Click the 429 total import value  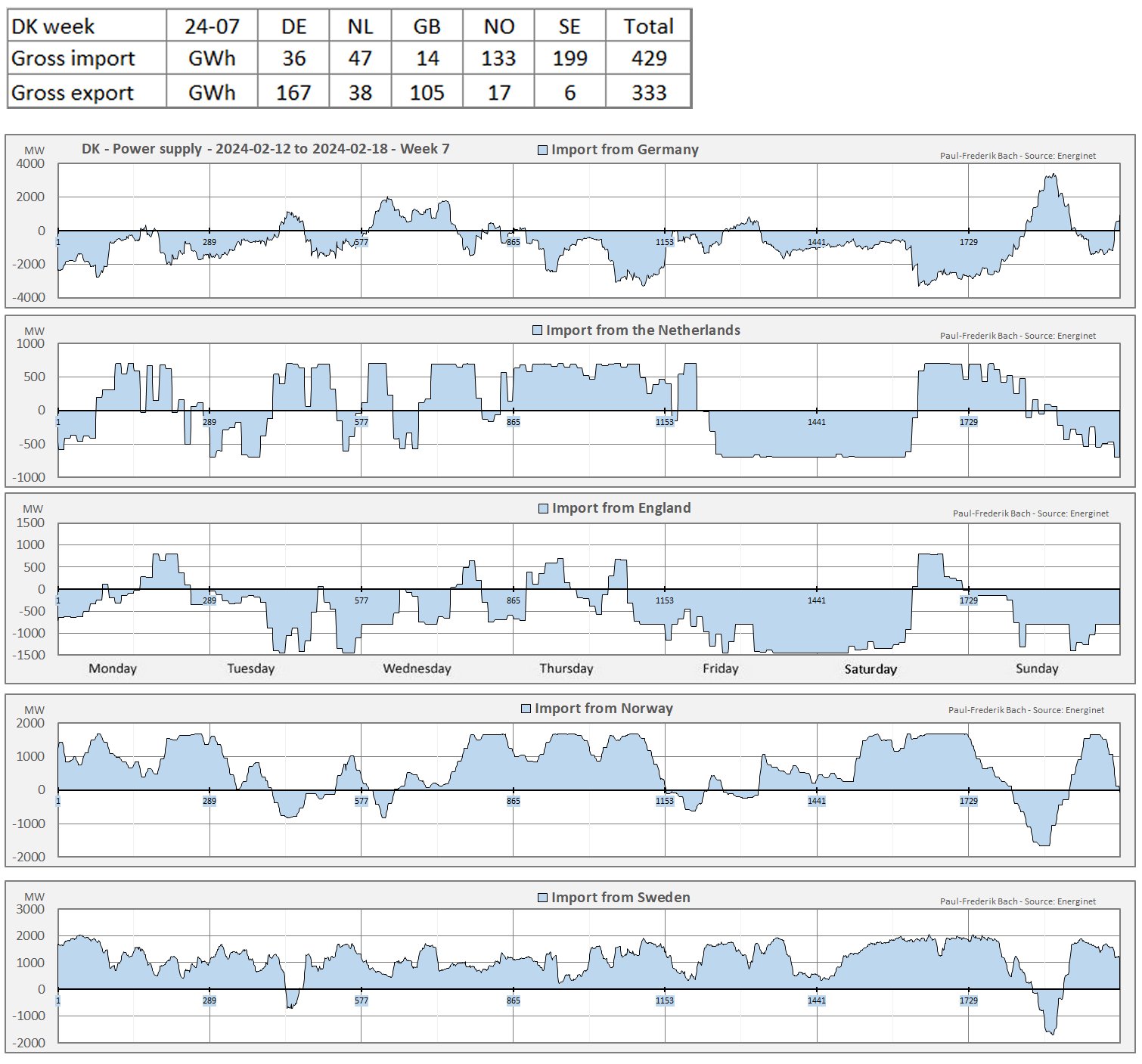[x=648, y=59]
